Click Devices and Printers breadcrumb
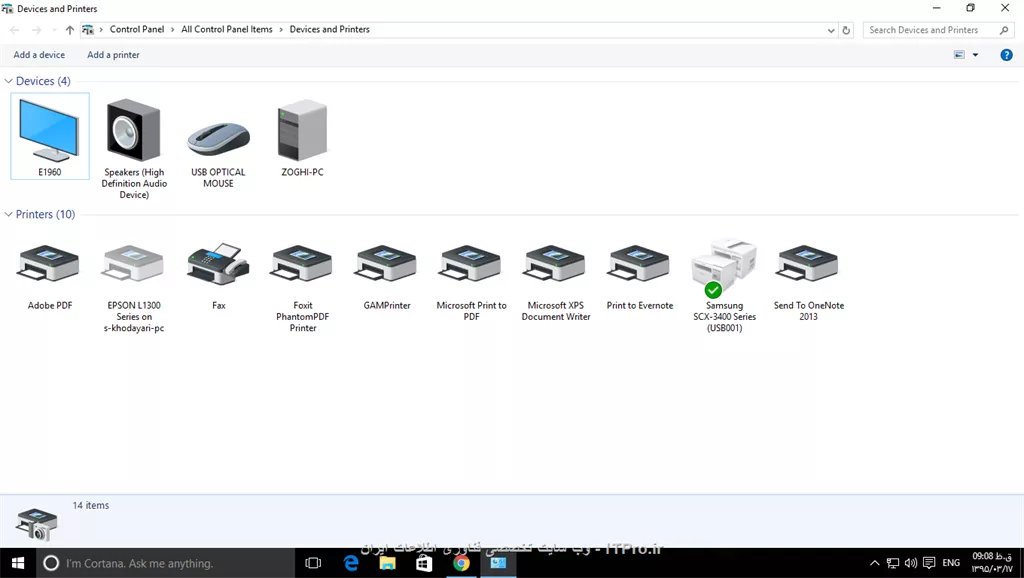This screenshot has height=578, width=1024. (x=330, y=29)
